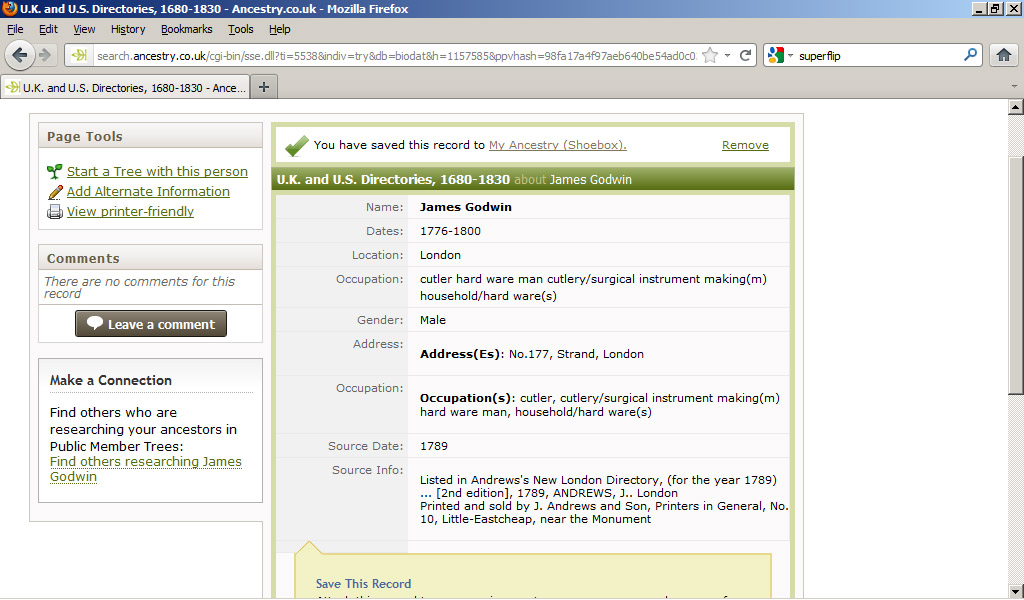This screenshot has width=1024, height=600.
Task: Open the list all tabs dropdown arrow
Action: tap(1014, 86)
